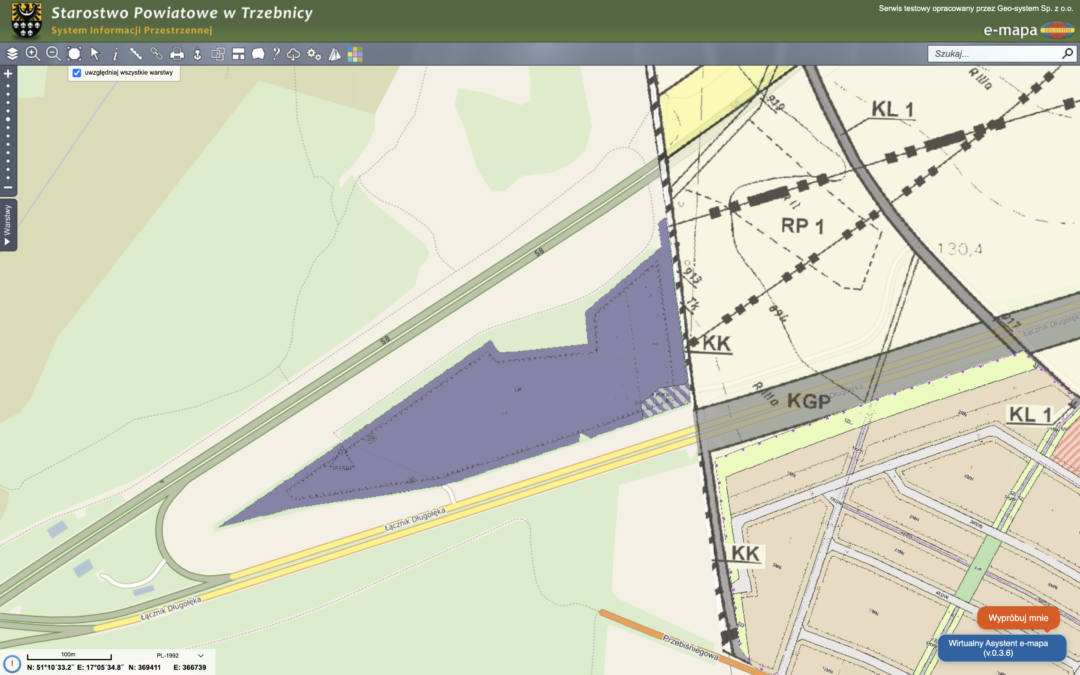Click minus at bottom of zoom slider
The image size is (1080, 675).
(x=8, y=188)
